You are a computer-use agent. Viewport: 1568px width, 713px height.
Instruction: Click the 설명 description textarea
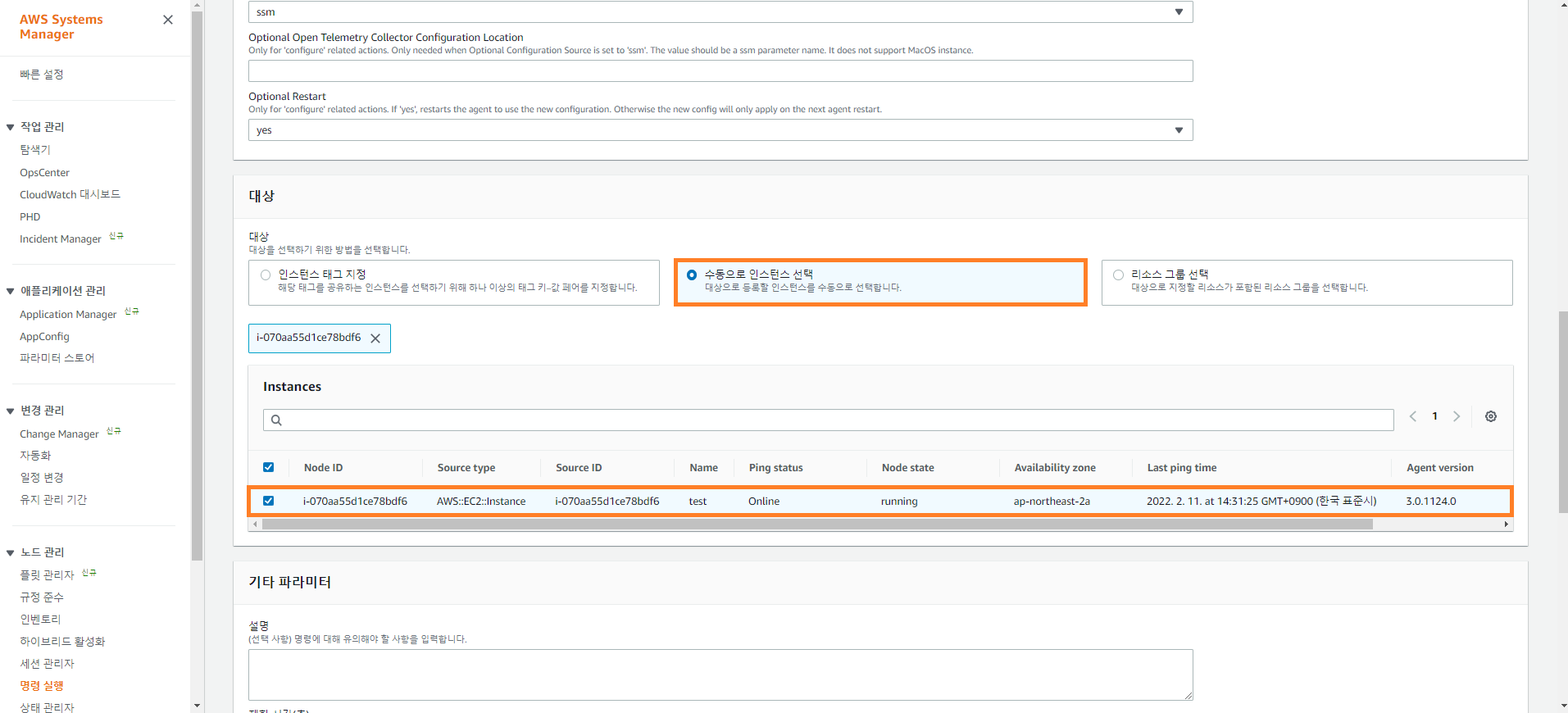click(720, 675)
